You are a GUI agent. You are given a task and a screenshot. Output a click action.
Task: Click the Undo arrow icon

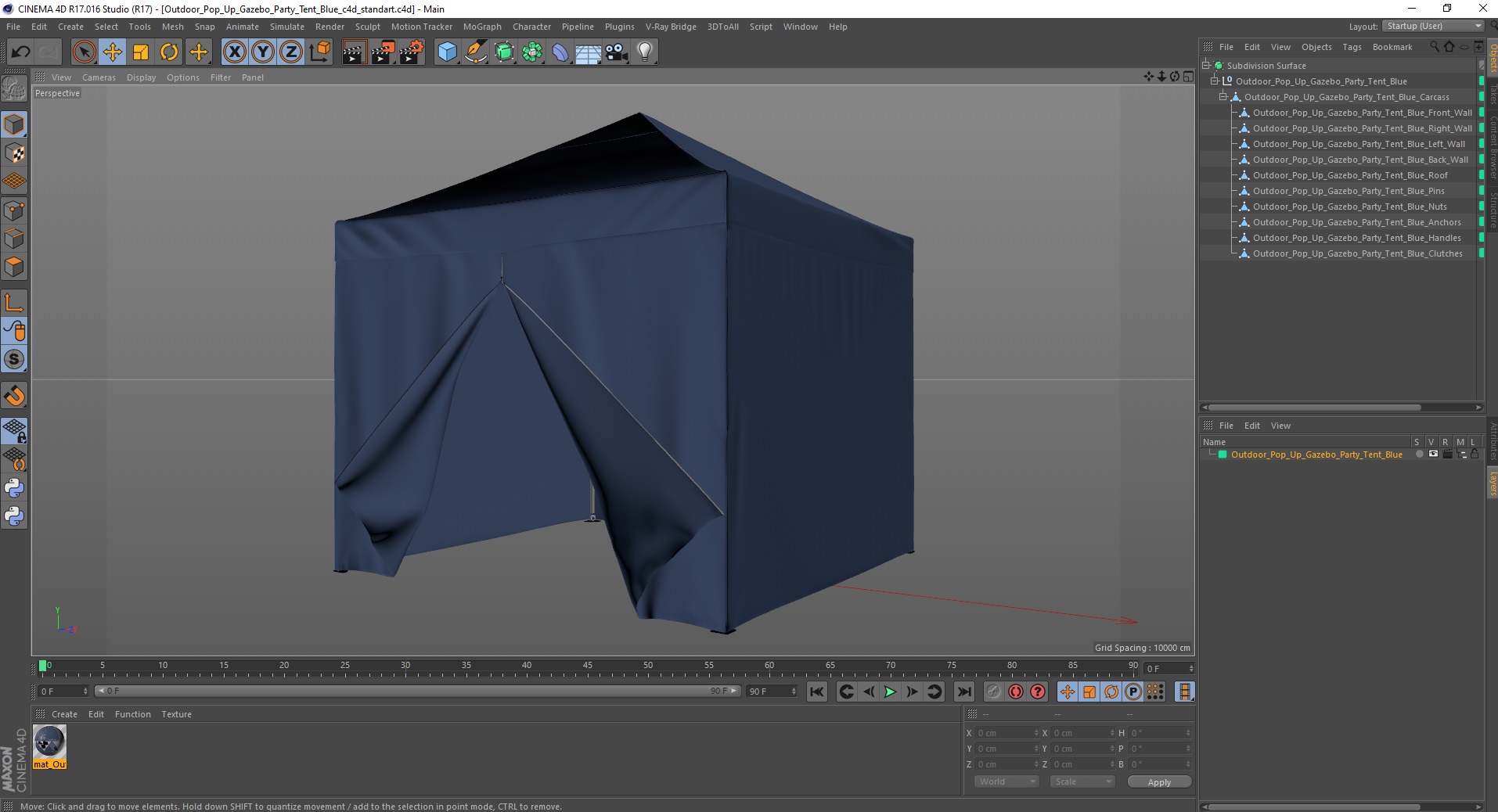click(x=21, y=52)
